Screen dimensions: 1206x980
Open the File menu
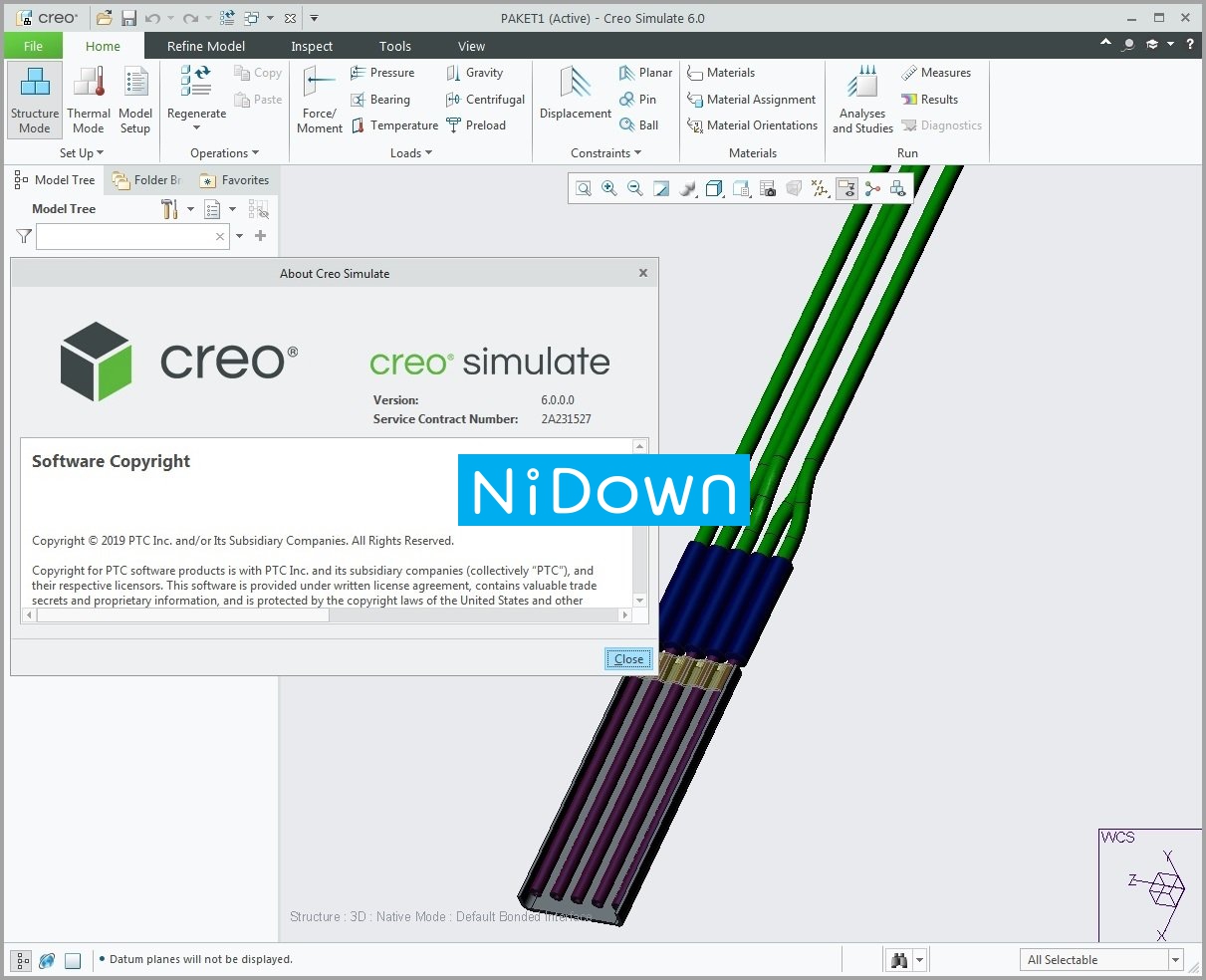click(x=33, y=46)
